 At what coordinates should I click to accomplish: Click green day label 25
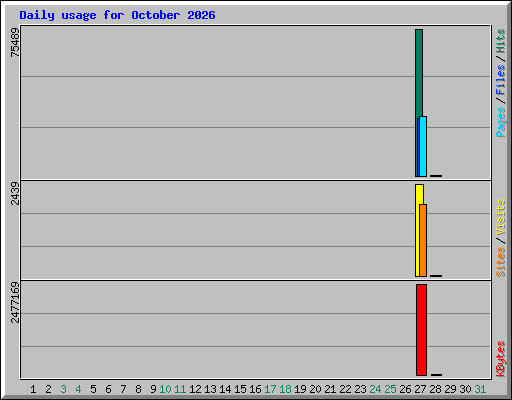[390, 389]
